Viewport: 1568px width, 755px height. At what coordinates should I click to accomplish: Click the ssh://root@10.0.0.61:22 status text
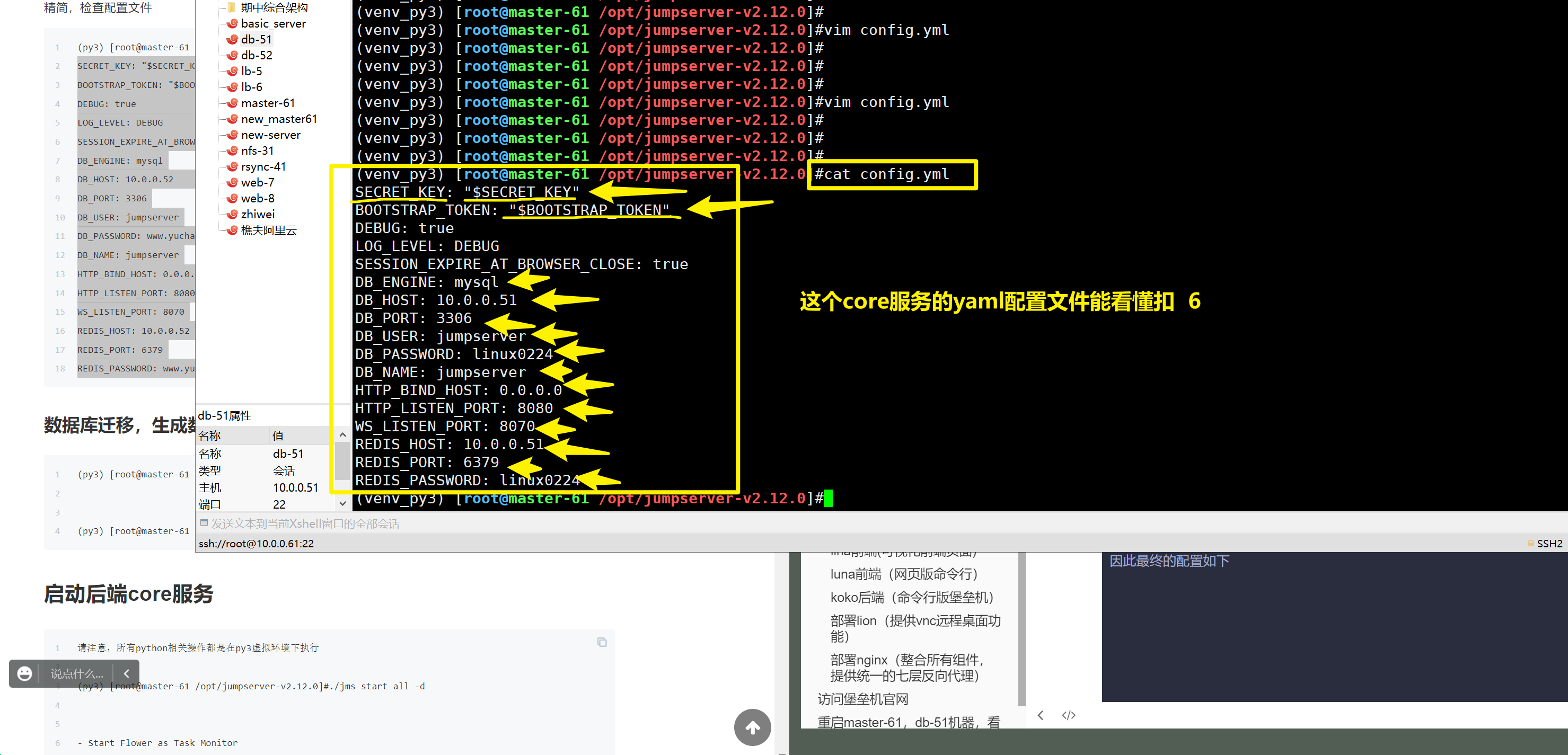256,543
